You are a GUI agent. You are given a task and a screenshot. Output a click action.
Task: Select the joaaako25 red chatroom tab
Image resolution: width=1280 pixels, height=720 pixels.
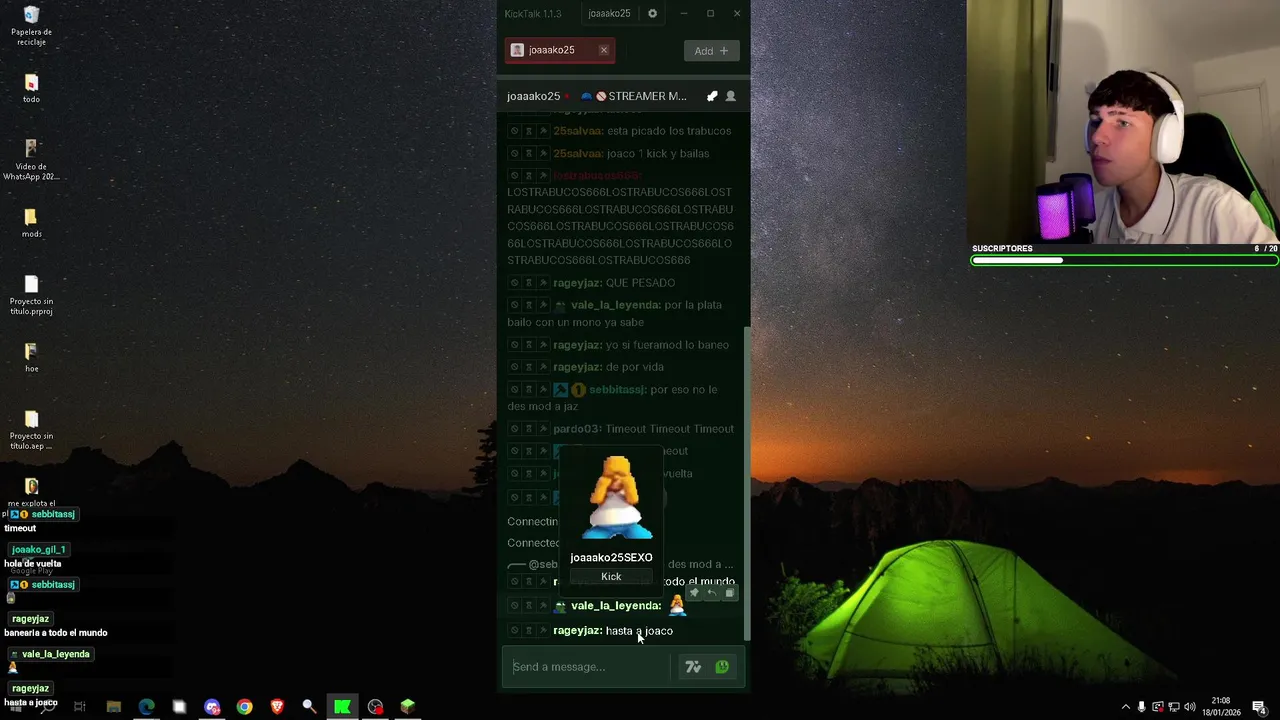(x=559, y=50)
